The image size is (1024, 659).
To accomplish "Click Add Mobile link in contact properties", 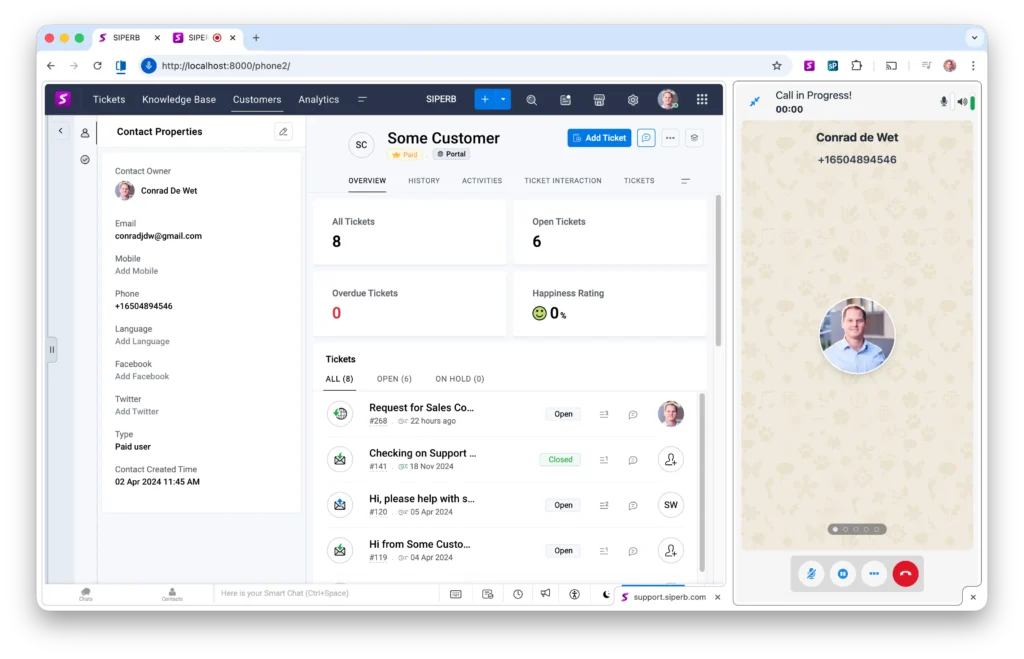I will point(136,271).
